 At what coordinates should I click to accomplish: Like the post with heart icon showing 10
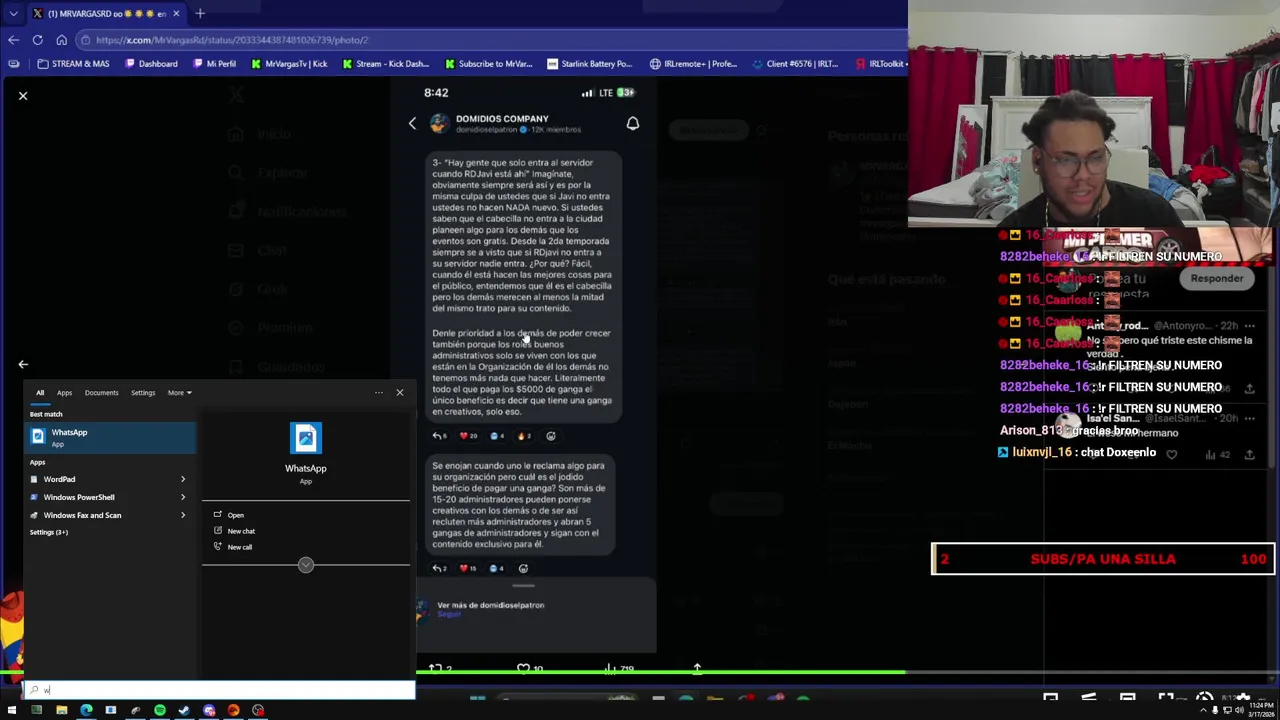(523, 668)
